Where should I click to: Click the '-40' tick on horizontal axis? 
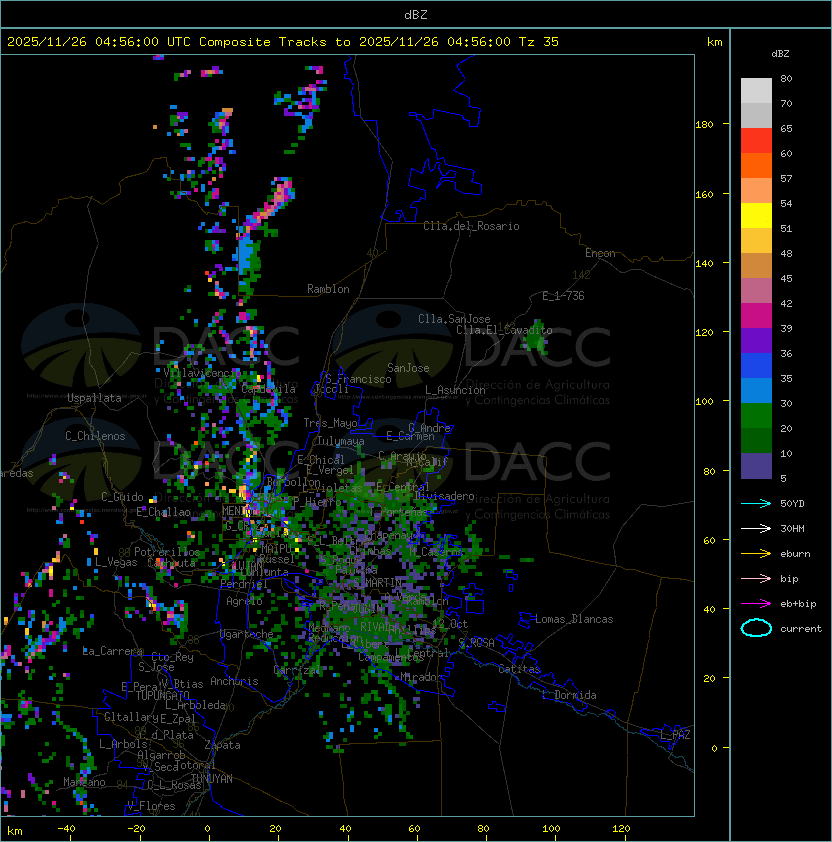point(67,829)
